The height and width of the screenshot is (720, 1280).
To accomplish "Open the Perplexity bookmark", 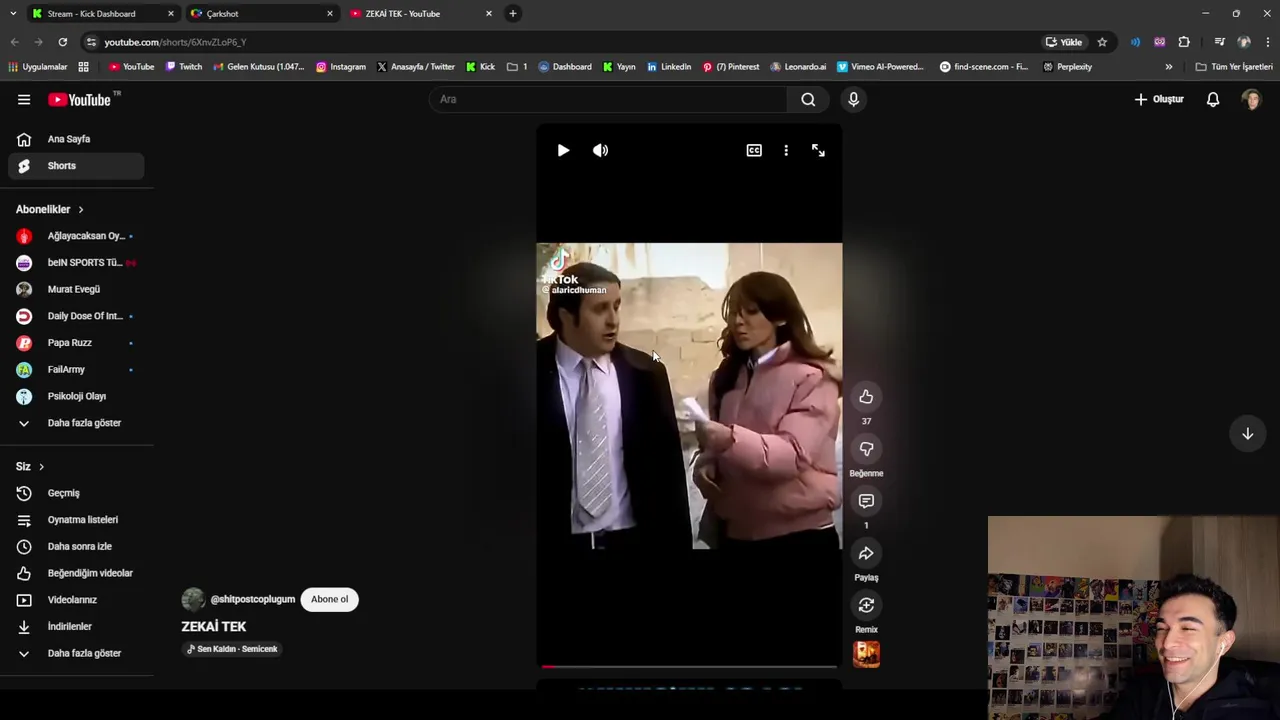I will [x=1068, y=67].
